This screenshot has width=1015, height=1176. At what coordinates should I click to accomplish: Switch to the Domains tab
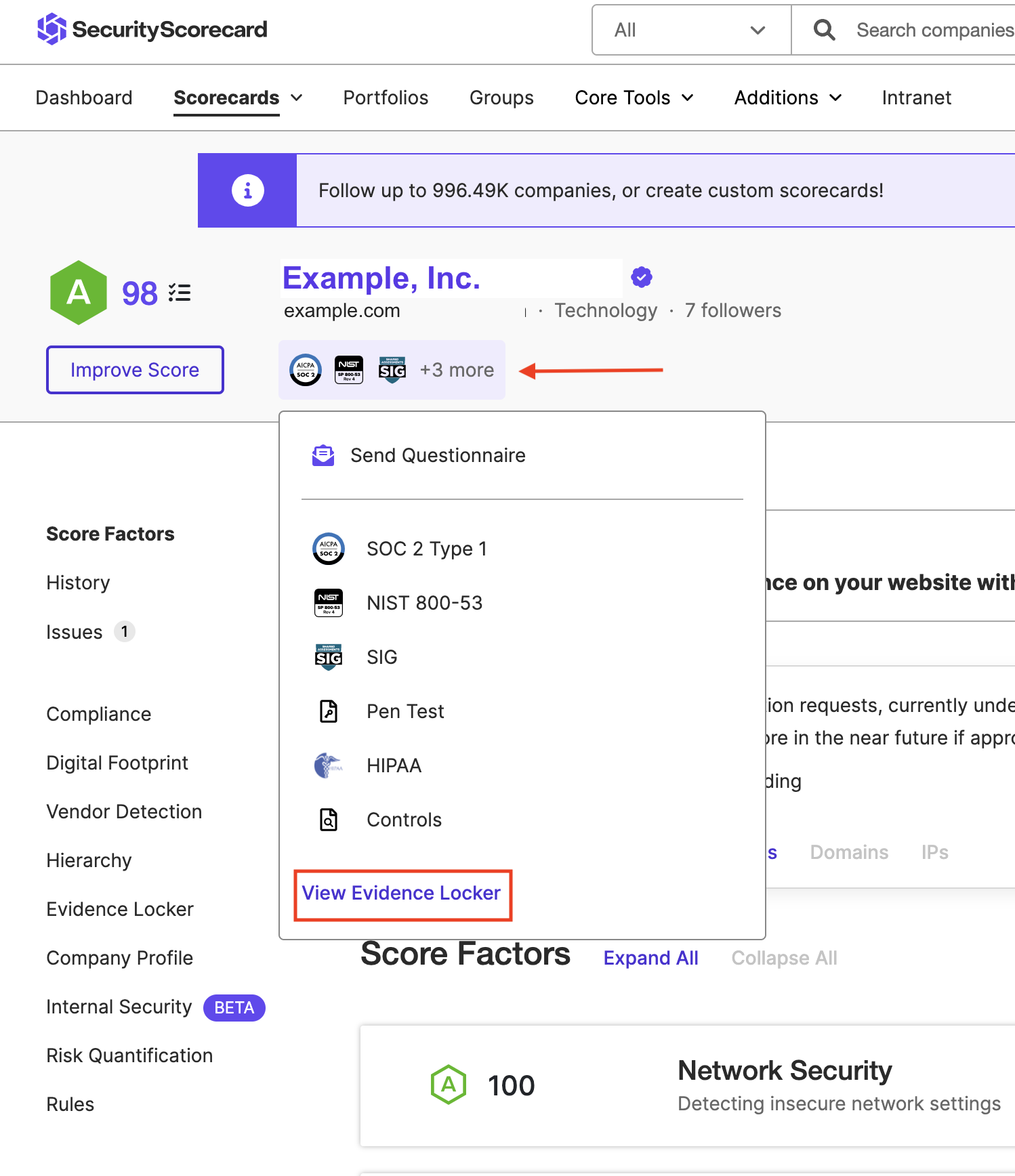coord(849,852)
